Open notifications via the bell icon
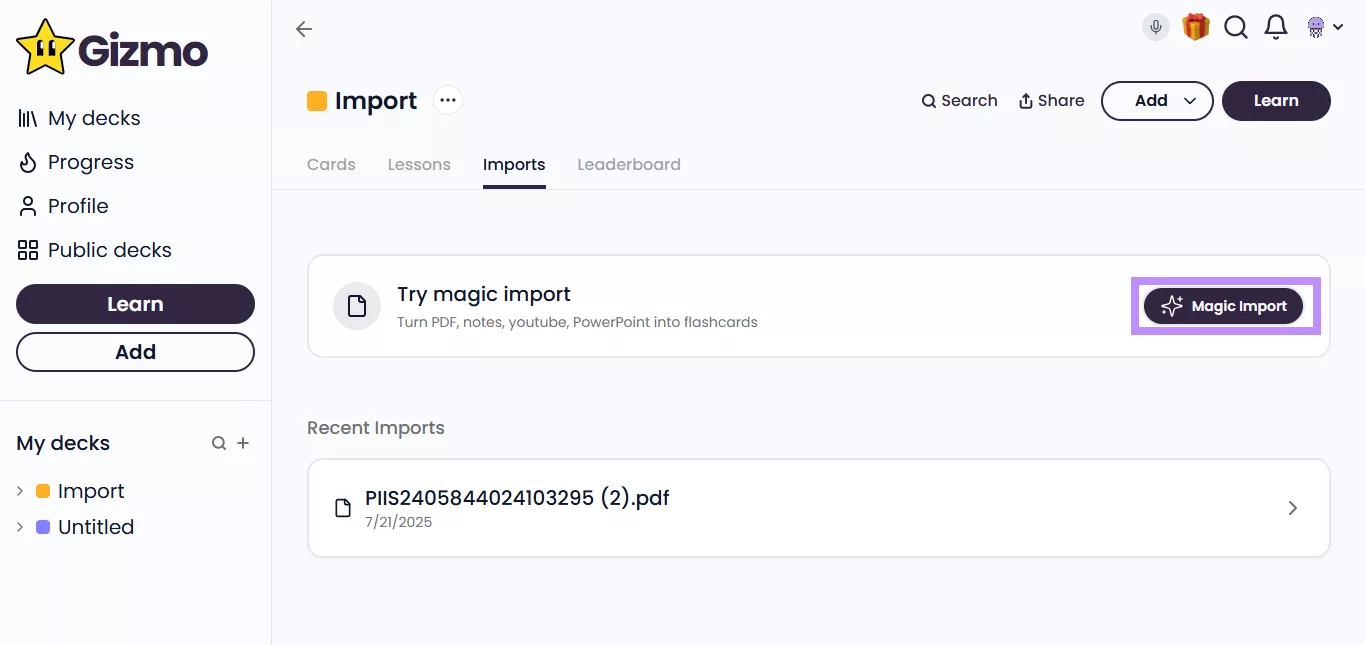1365x645 pixels. click(x=1275, y=27)
